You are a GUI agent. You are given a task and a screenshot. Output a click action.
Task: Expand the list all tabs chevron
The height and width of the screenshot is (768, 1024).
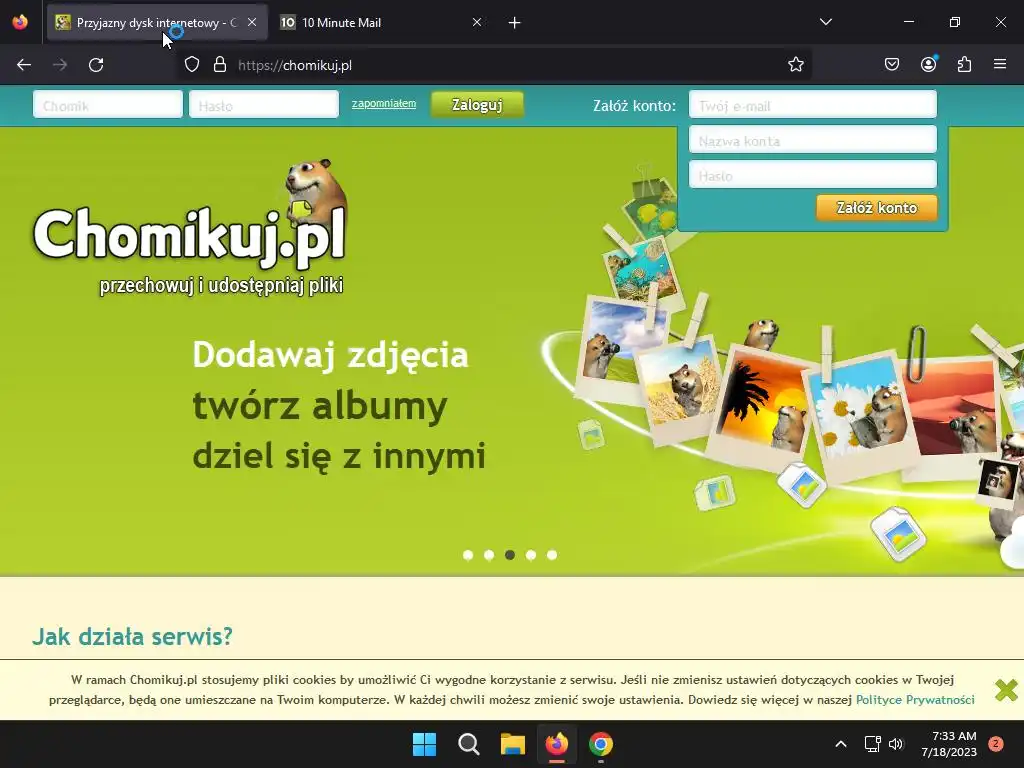[825, 22]
